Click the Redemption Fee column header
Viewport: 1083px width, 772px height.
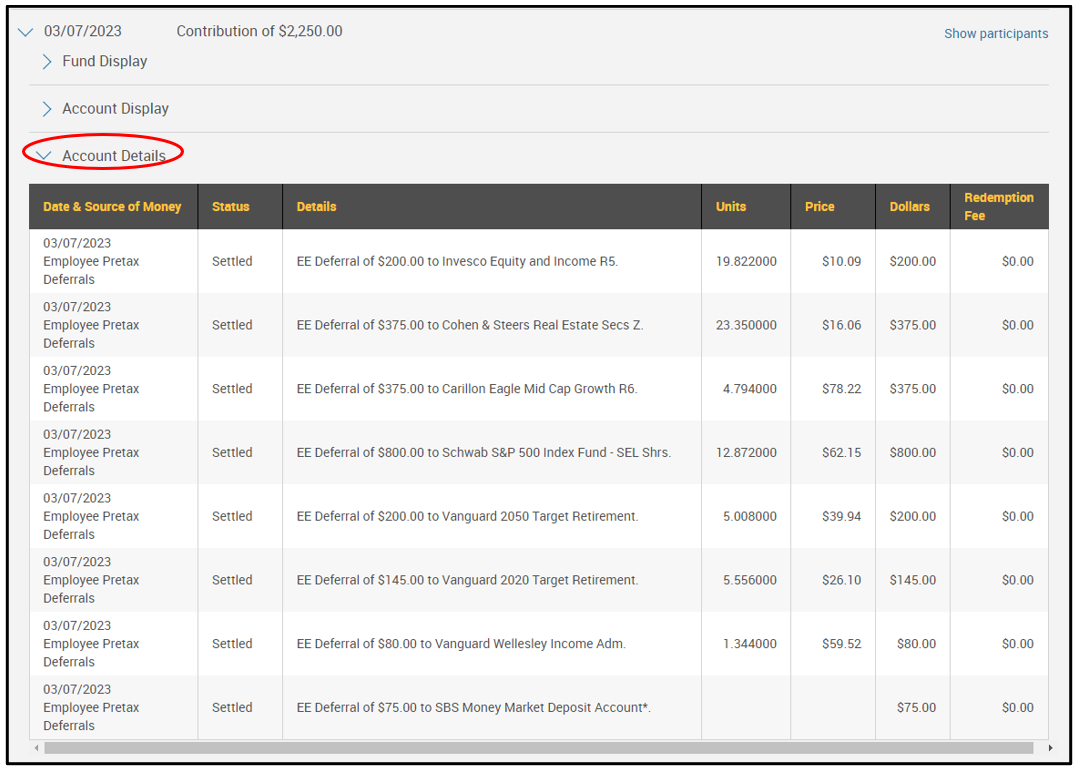point(998,206)
